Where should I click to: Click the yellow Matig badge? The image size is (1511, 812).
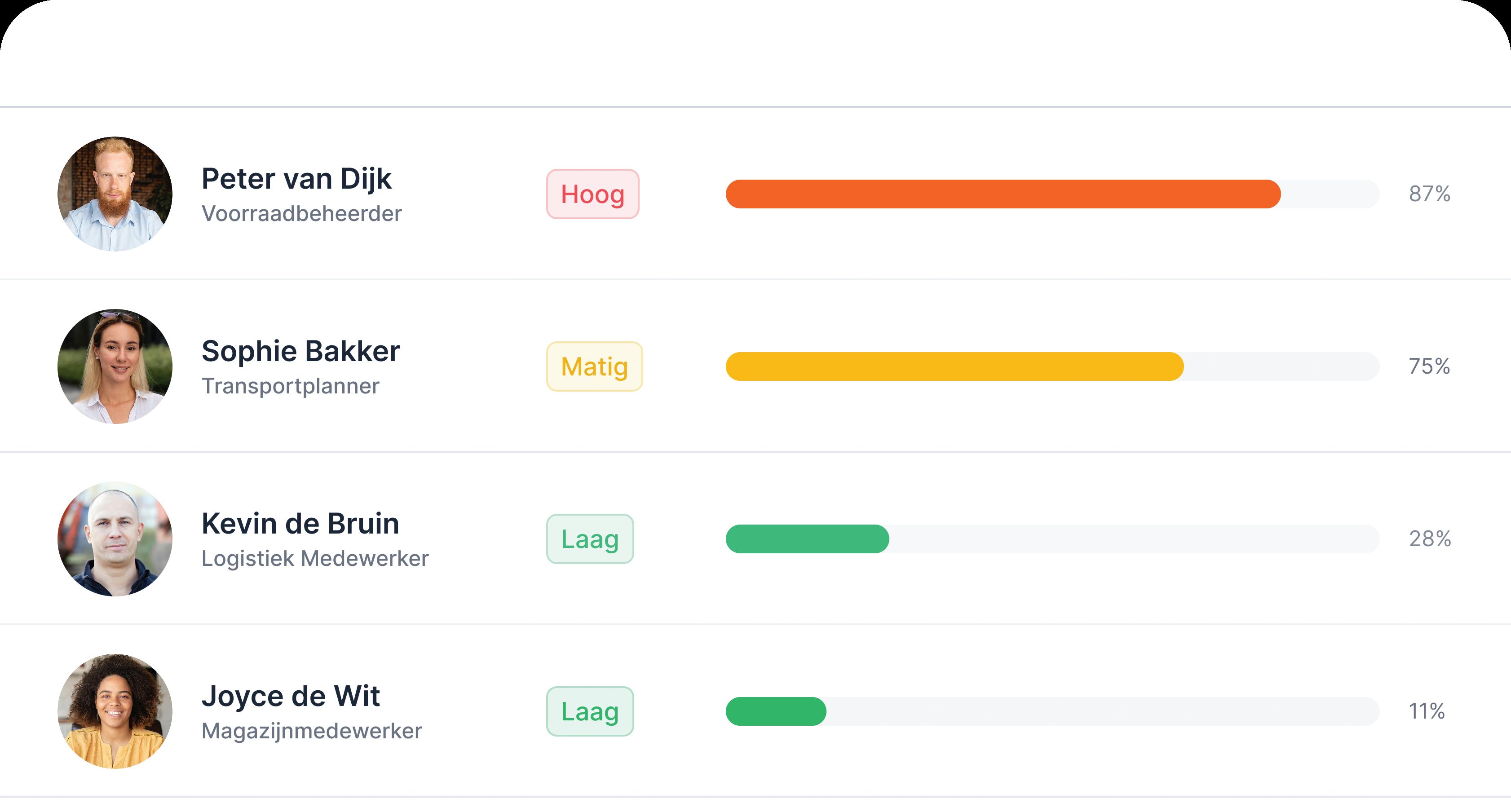click(x=594, y=366)
